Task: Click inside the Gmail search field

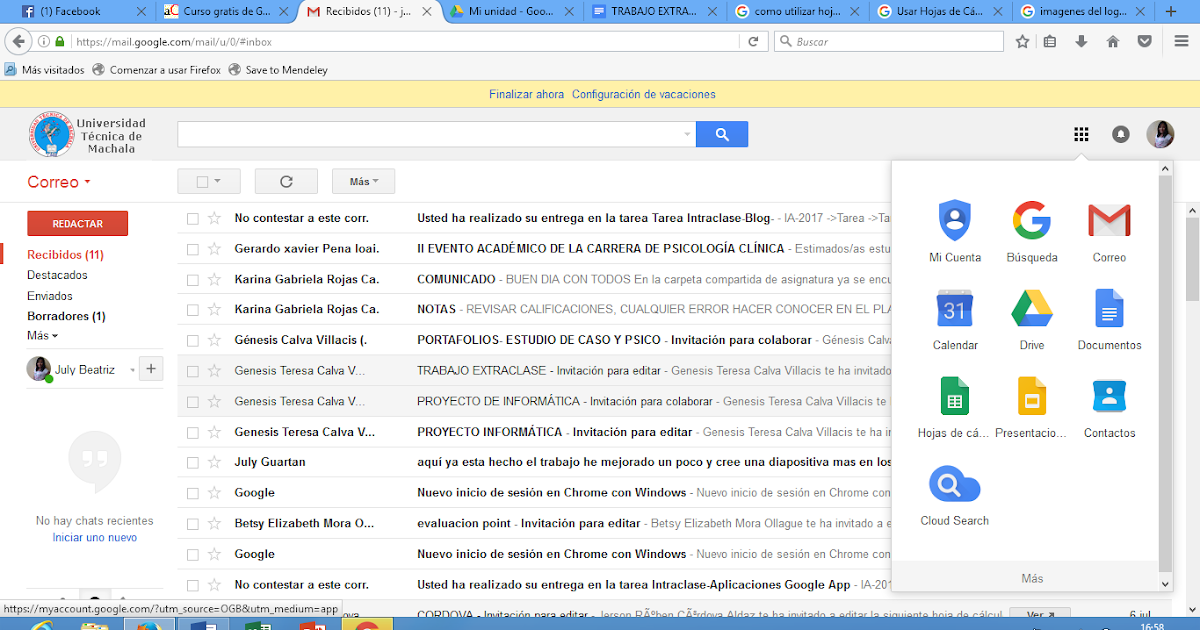Action: pyautogui.click(x=430, y=134)
